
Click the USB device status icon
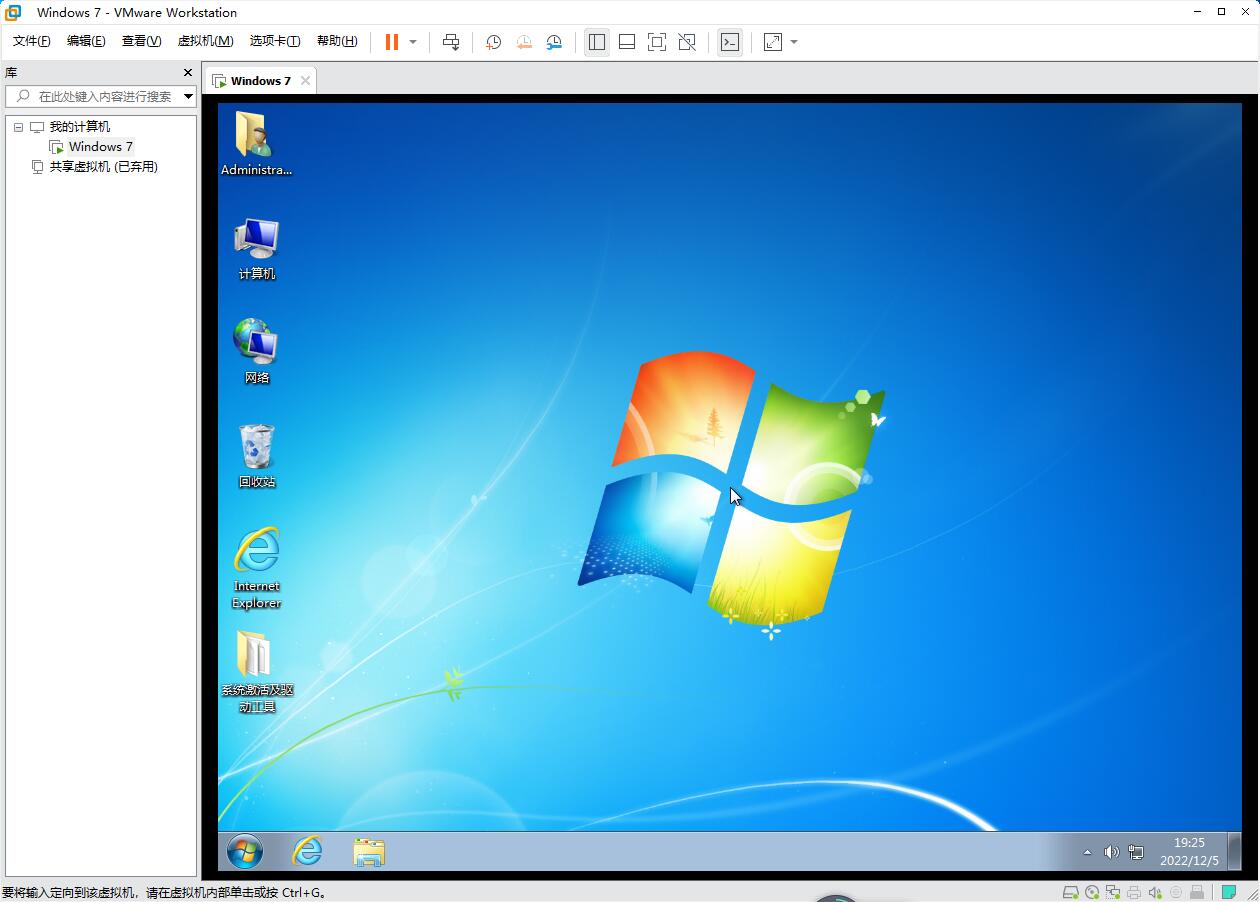pyautogui.click(x=1197, y=892)
